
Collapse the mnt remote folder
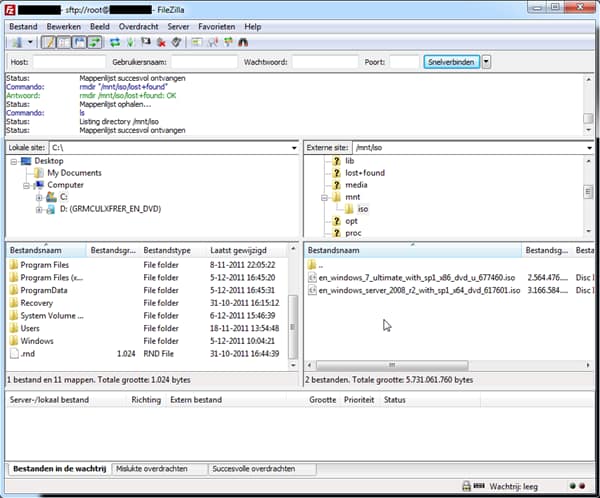click(324, 198)
